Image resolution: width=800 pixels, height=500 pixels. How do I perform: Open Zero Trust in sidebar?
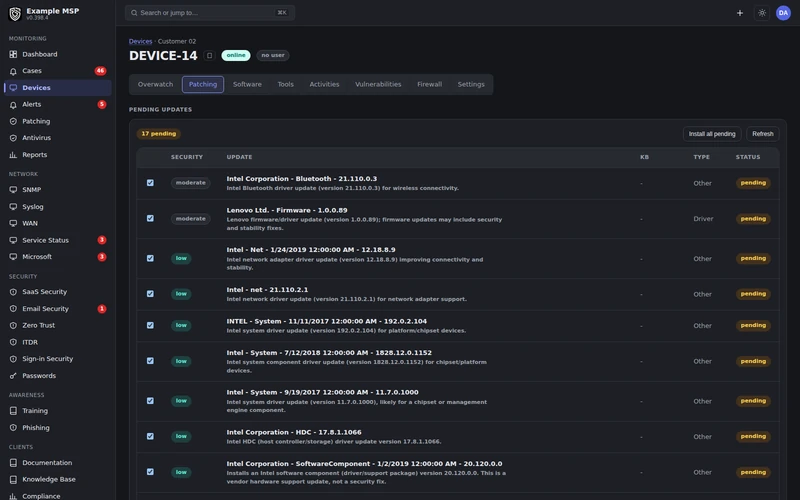coord(57,325)
